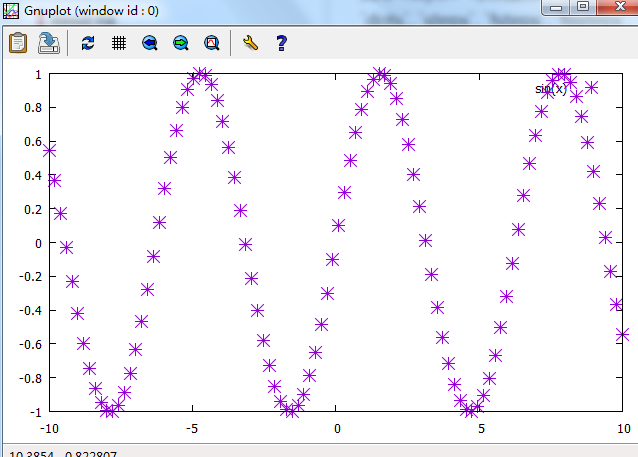Screen dimensions: 638x457
Task: Click the x-axis label -5
Action: click(192, 429)
